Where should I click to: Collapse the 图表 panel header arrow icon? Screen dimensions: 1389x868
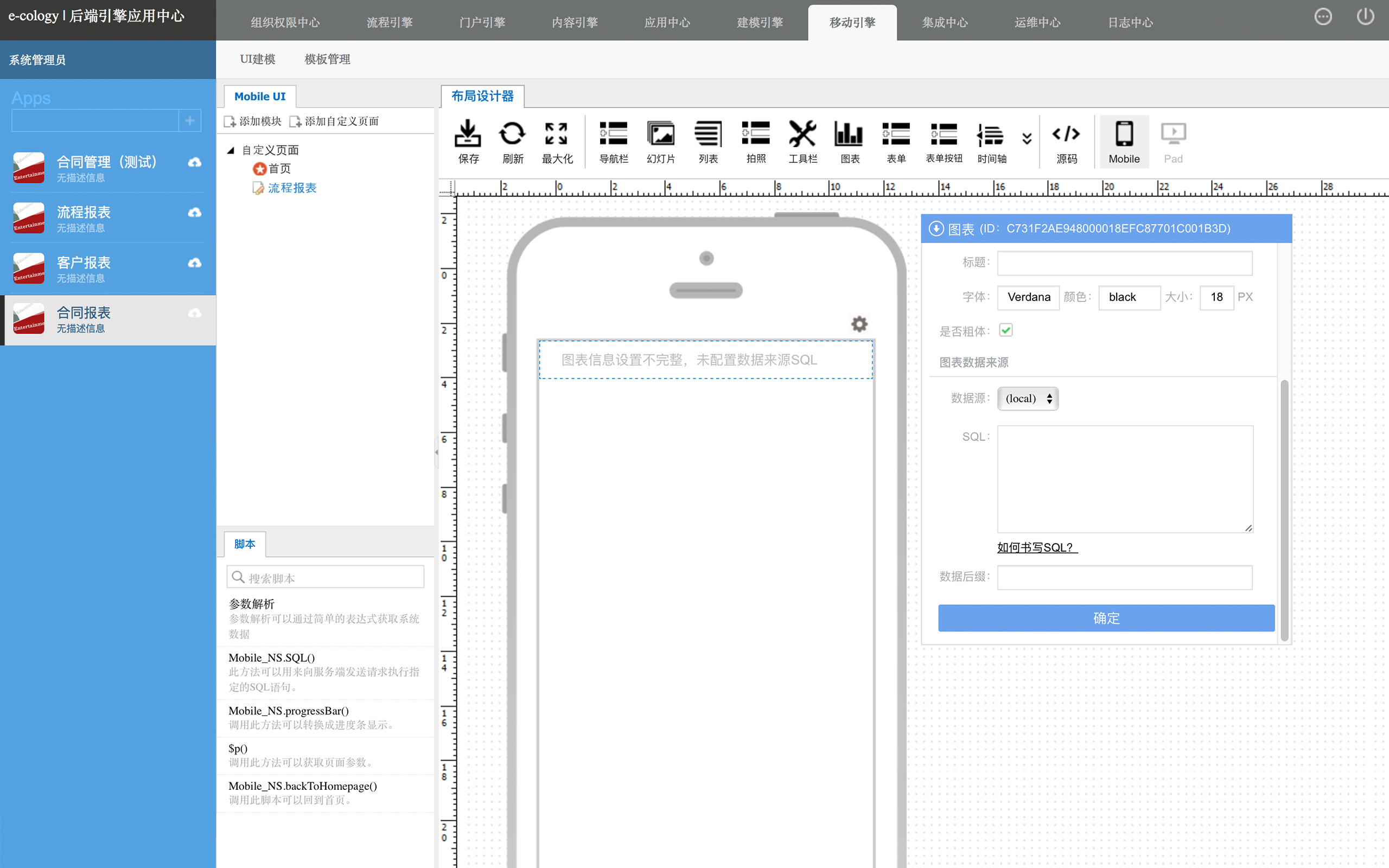click(x=936, y=228)
